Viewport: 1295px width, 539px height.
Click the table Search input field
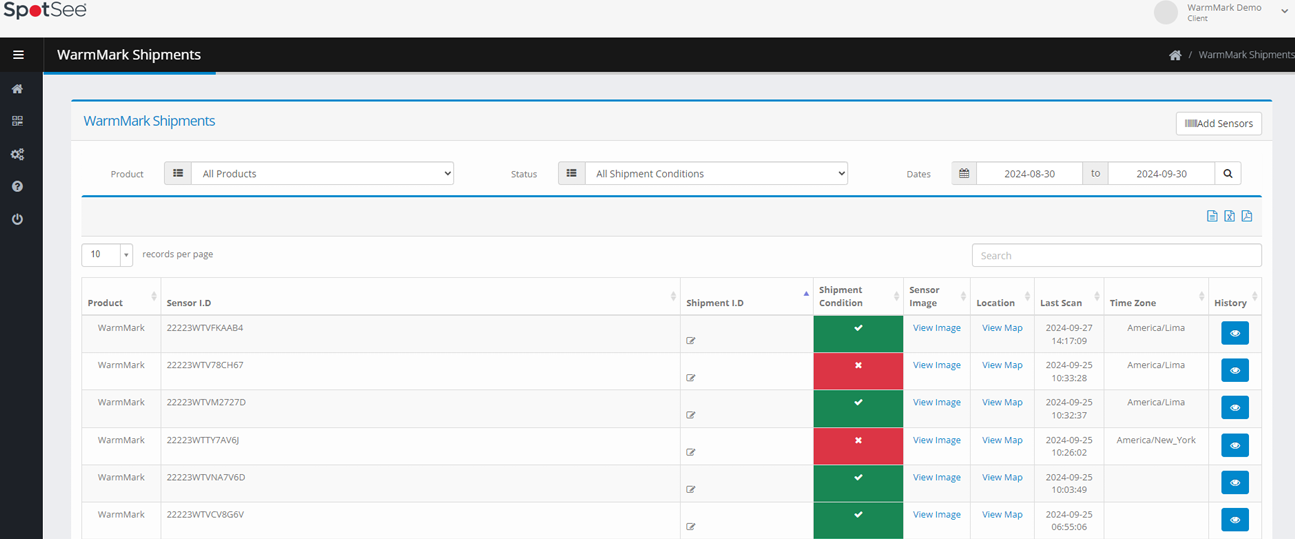pyautogui.click(x=1116, y=256)
